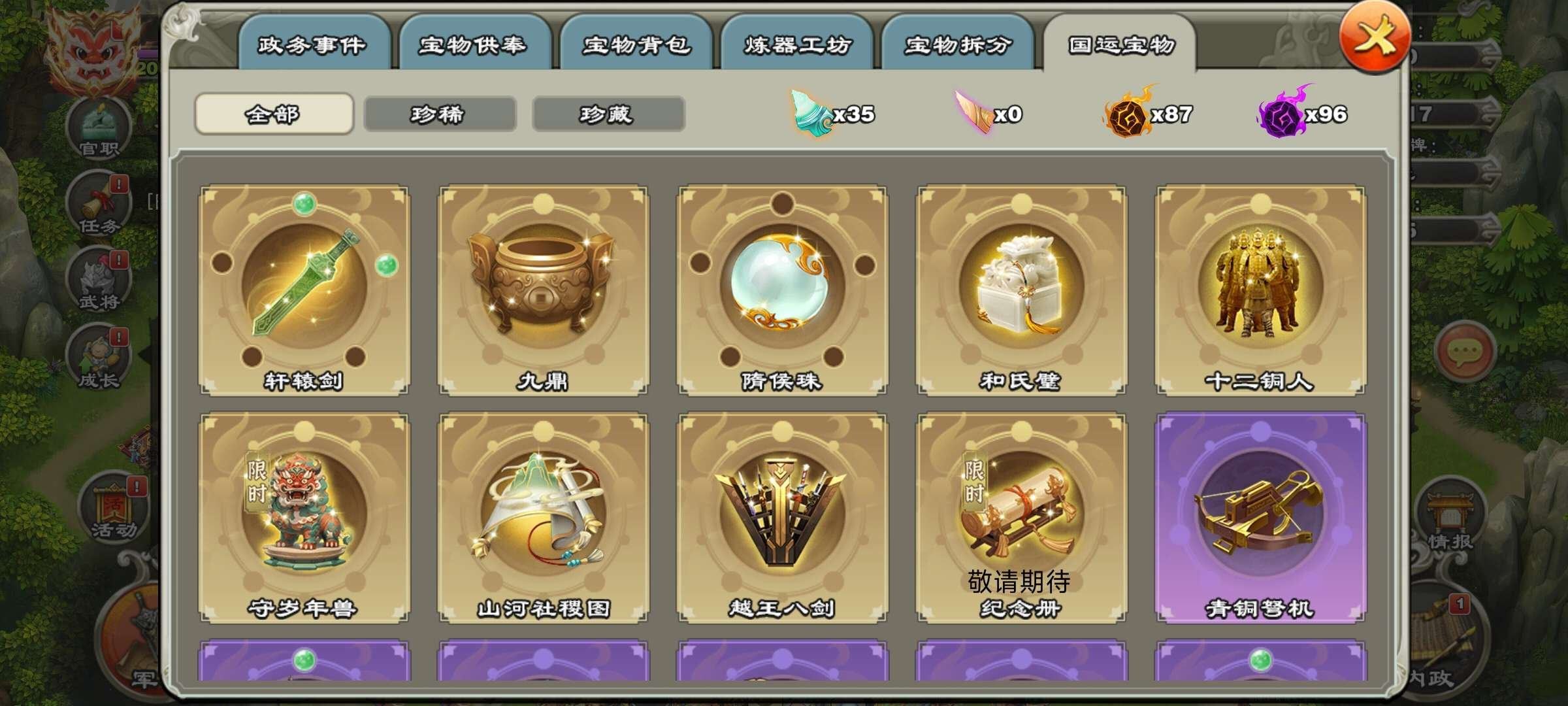Open the purple 青铜弩机 crossbow treasure

(1260, 517)
